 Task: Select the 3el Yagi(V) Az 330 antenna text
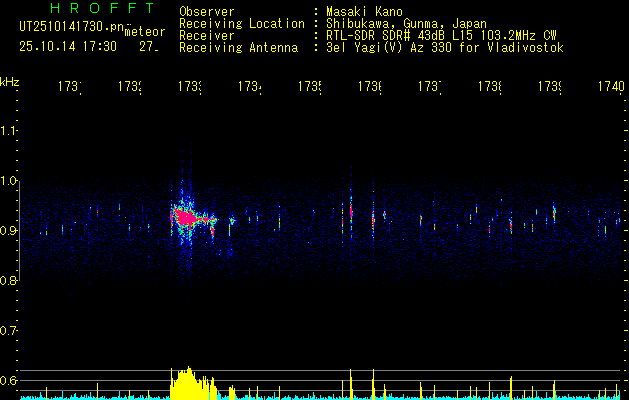(x=445, y=48)
